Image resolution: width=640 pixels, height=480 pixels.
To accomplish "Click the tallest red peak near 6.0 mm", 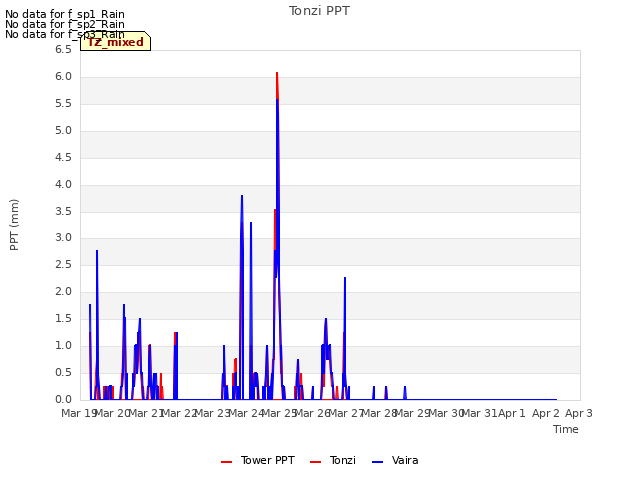I will [x=277, y=74].
